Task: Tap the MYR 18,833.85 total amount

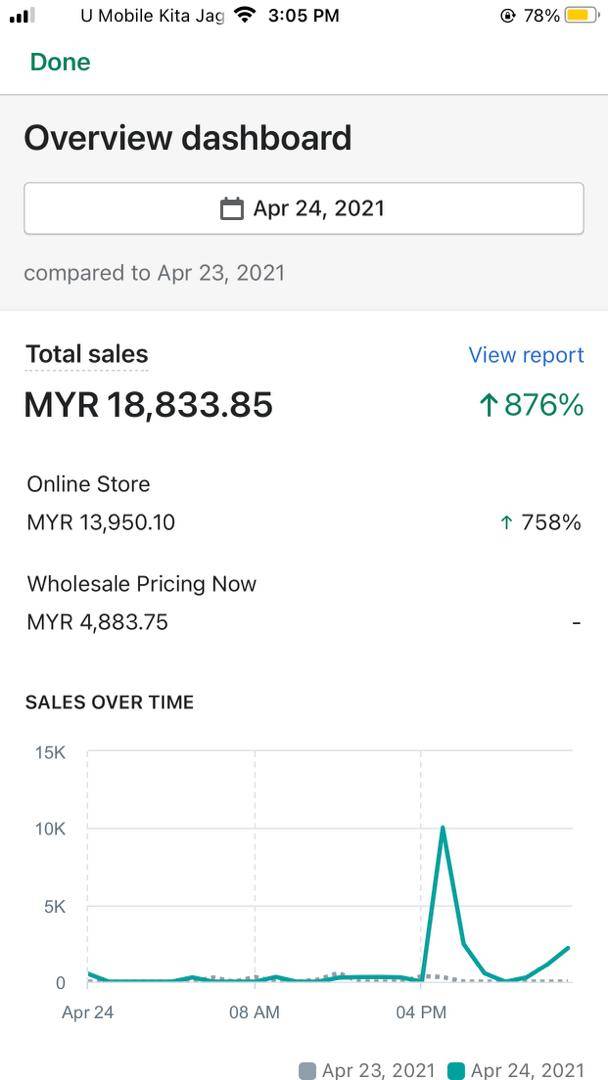Action: (148, 405)
